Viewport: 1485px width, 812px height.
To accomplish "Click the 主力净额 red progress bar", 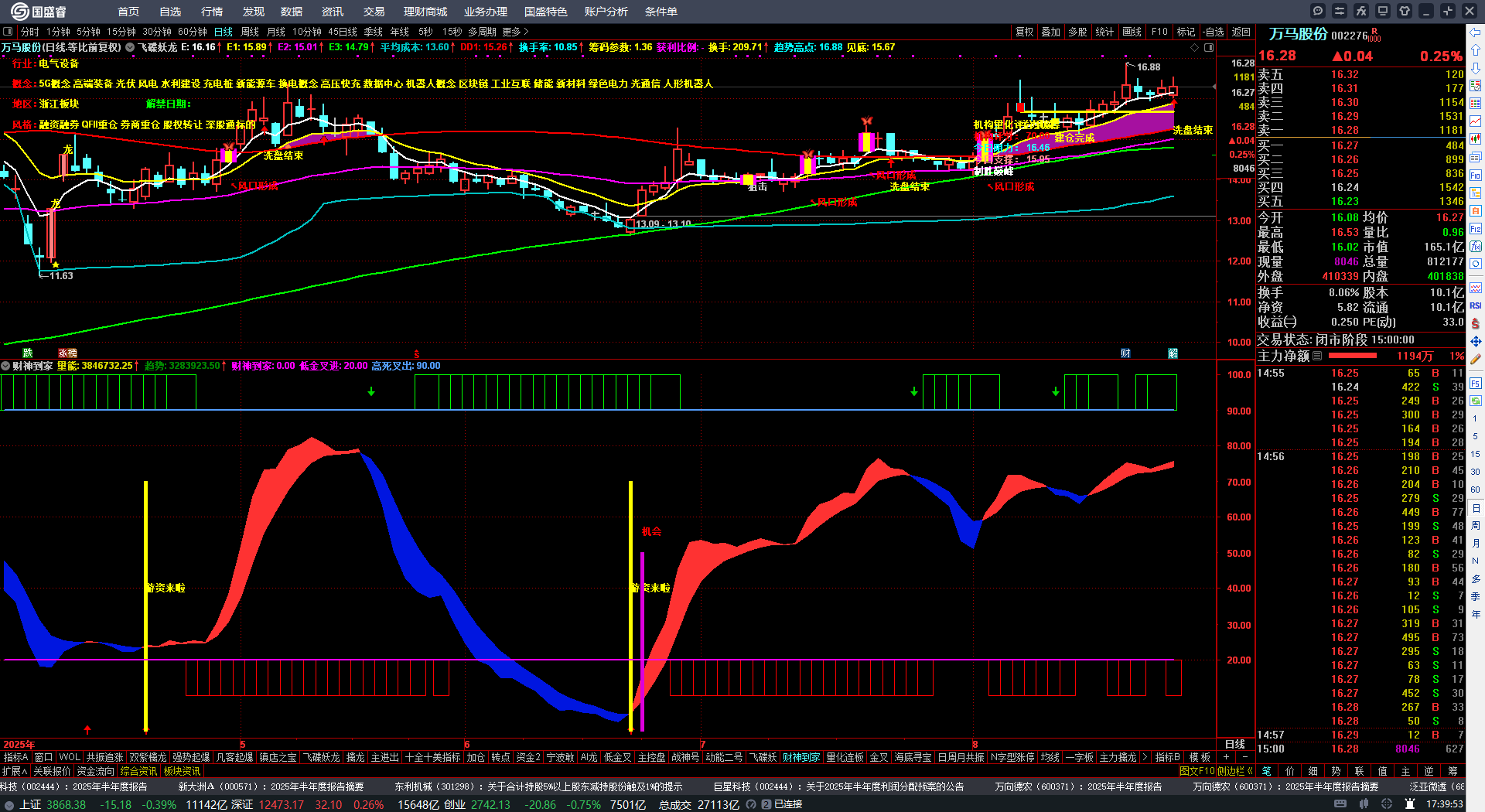I will (x=1352, y=356).
